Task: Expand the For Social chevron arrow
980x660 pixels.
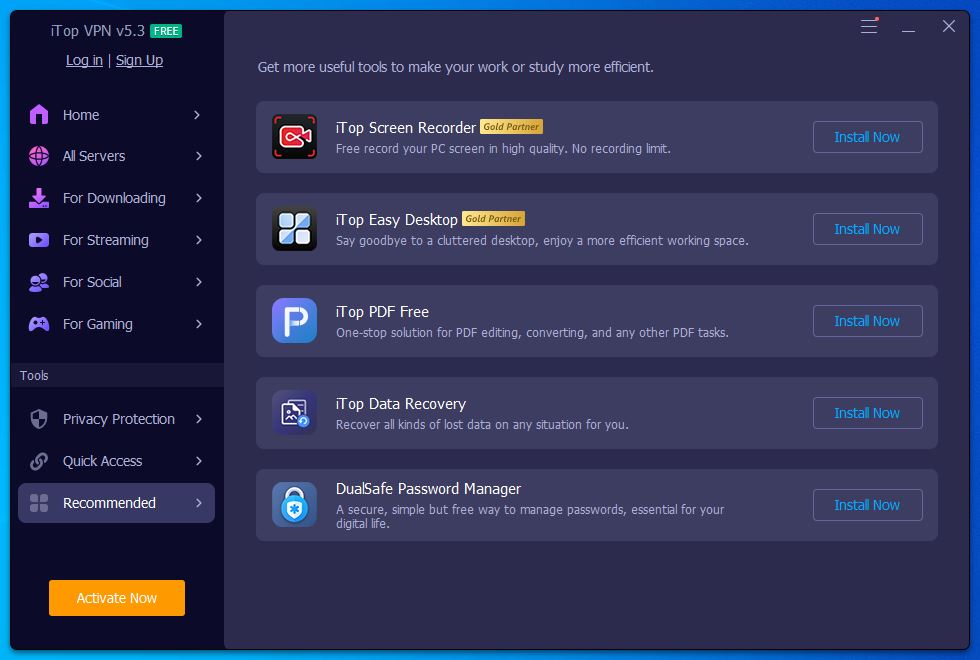Action: click(x=198, y=282)
